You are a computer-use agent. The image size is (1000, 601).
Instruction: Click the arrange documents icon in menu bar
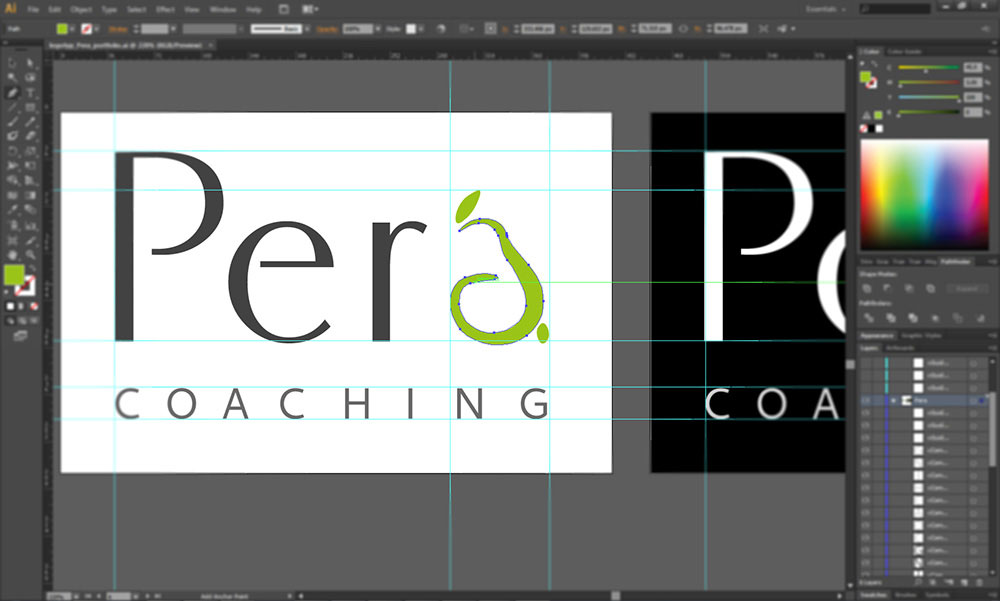tap(312, 8)
